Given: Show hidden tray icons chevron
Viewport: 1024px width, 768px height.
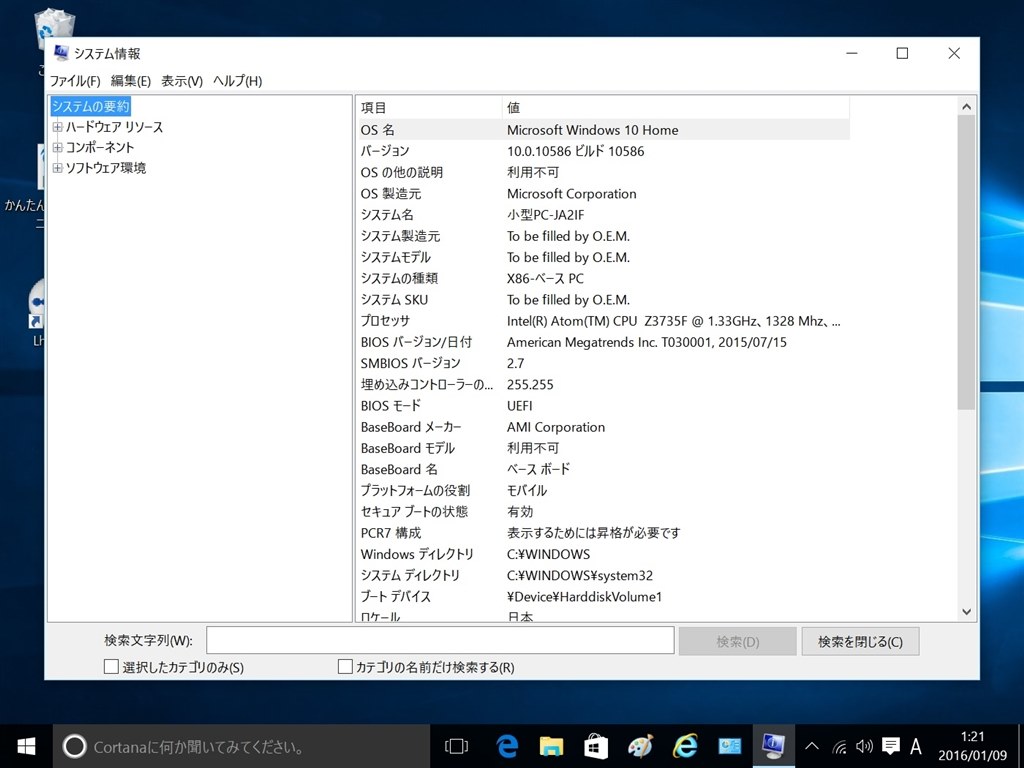Looking at the screenshot, I should click(812, 746).
